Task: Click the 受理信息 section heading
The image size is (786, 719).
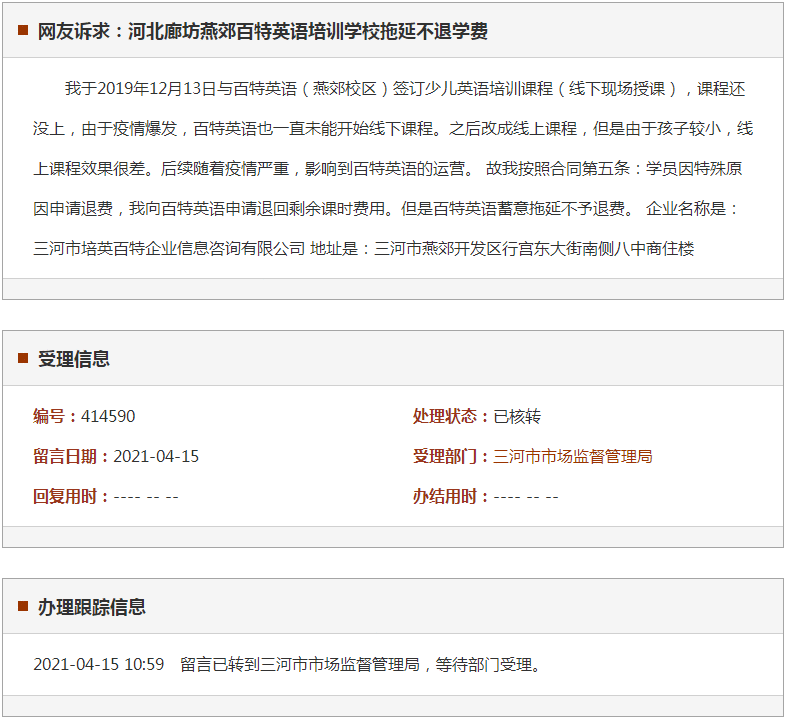Action: (74, 359)
